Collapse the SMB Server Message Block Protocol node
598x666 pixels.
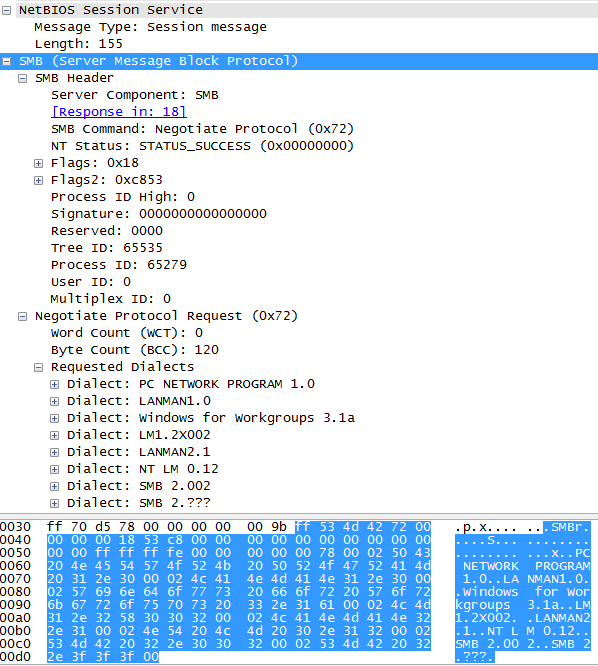point(6,61)
